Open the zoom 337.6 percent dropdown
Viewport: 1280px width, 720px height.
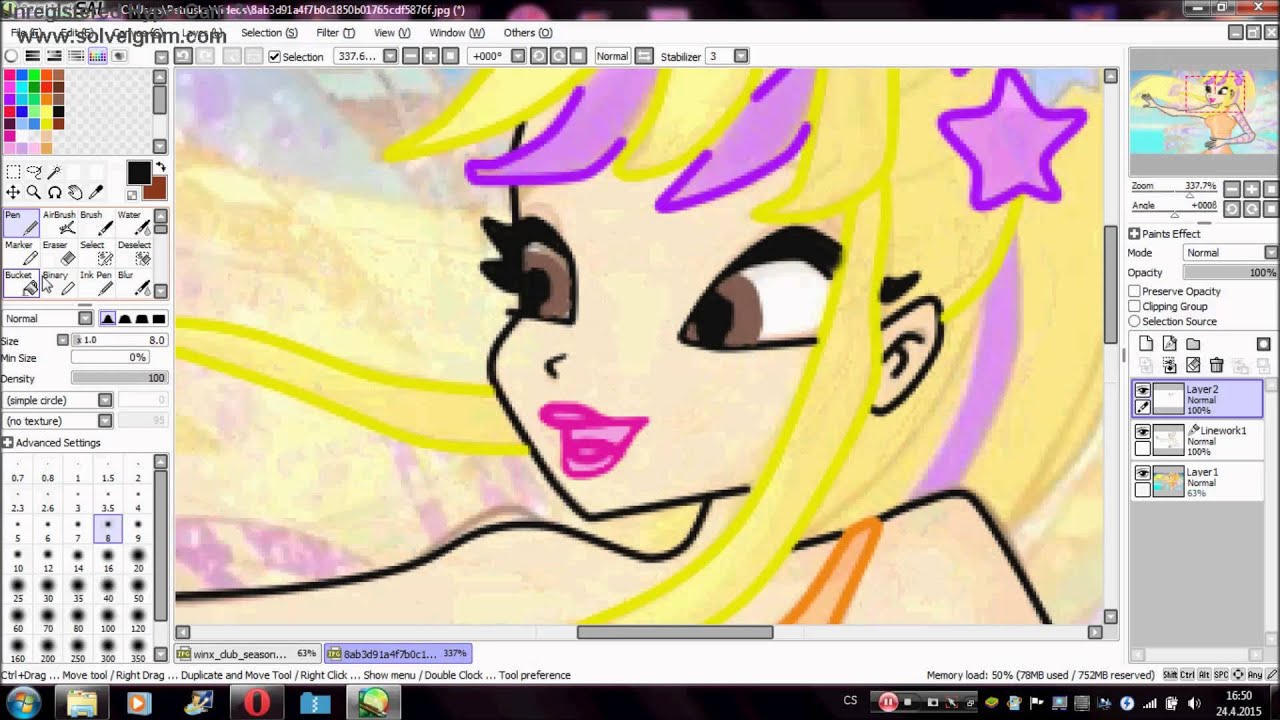pos(390,56)
